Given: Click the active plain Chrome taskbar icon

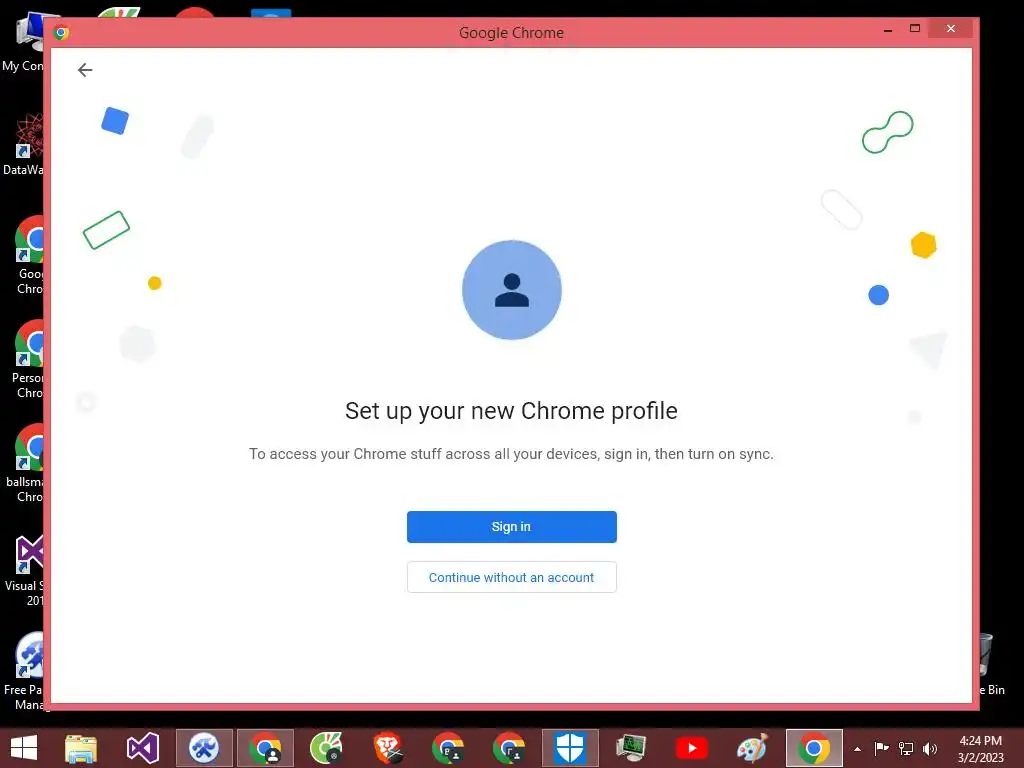Looking at the screenshot, I should 814,748.
